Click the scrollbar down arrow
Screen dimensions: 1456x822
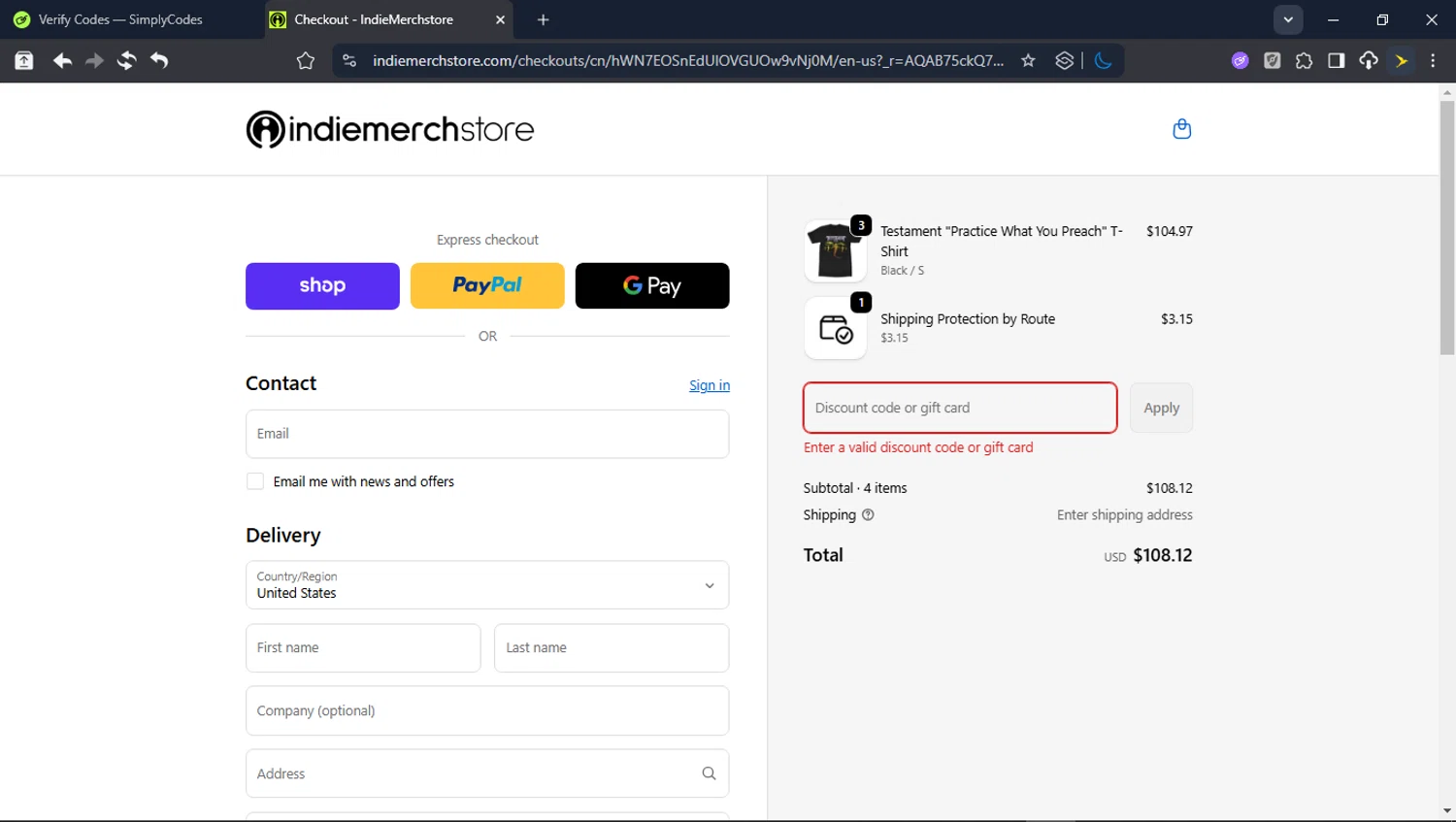(1447, 810)
